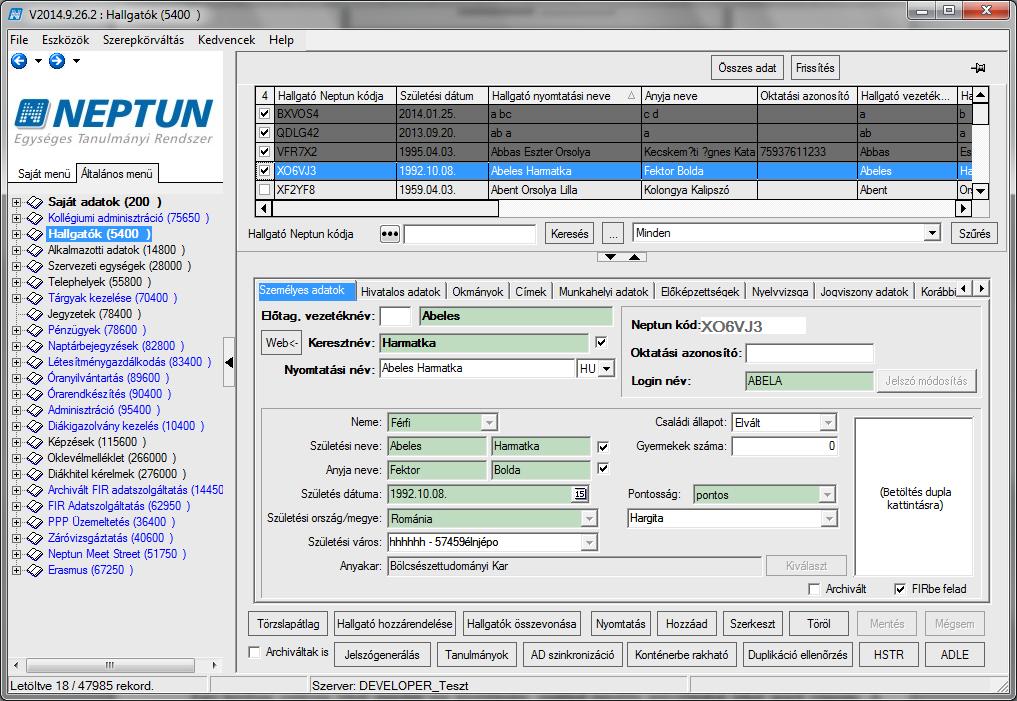Viewport: 1017px width, 701px height.
Task: Click the Frissítés button
Action: coord(815,68)
